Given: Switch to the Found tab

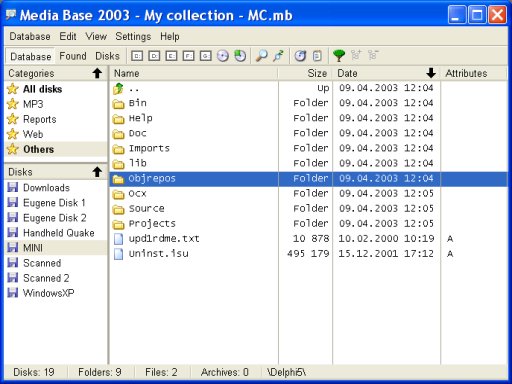Looking at the screenshot, I should click(73, 56).
